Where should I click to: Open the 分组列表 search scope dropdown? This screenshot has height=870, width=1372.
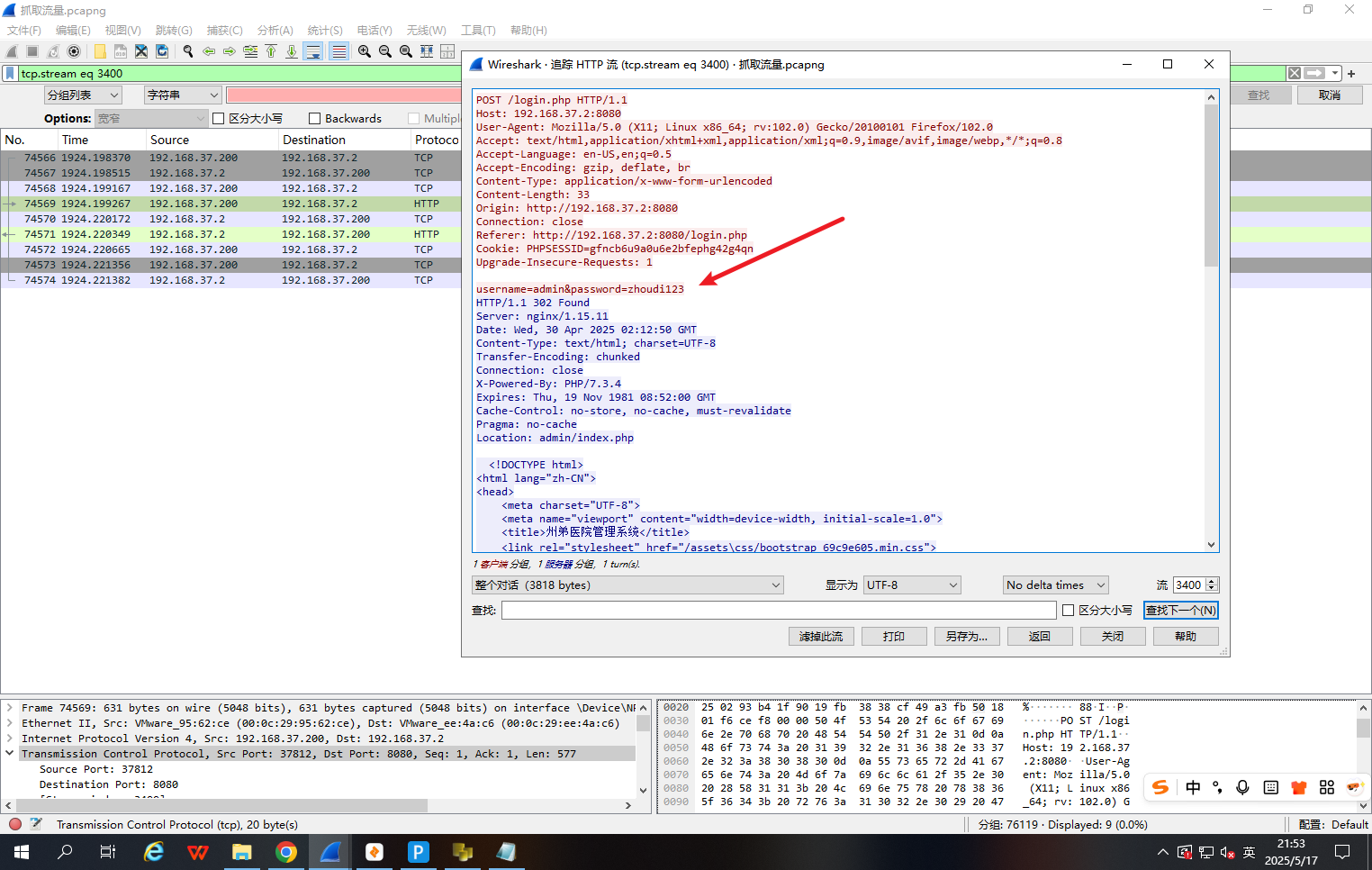83,95
